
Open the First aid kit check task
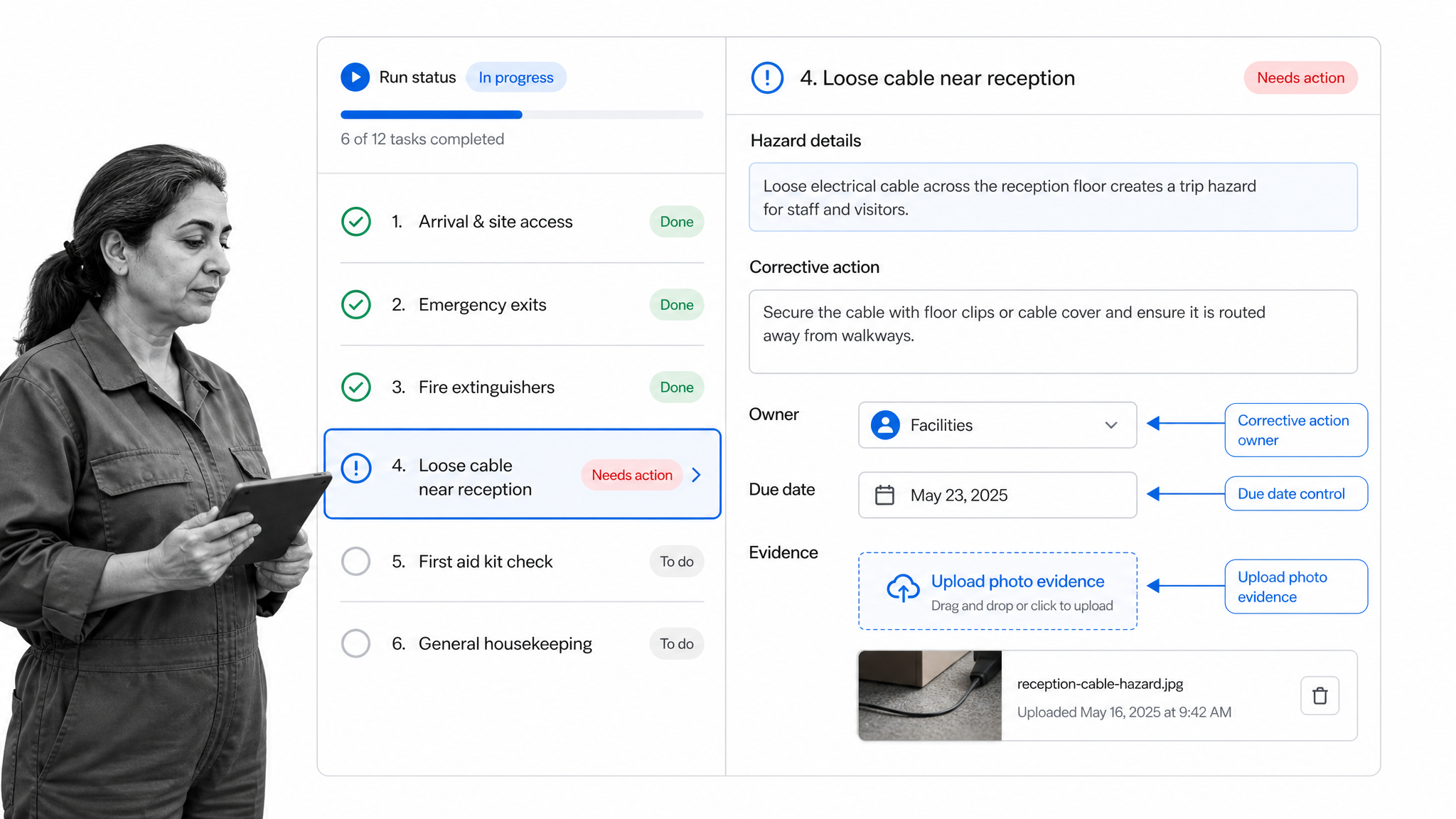522,562
